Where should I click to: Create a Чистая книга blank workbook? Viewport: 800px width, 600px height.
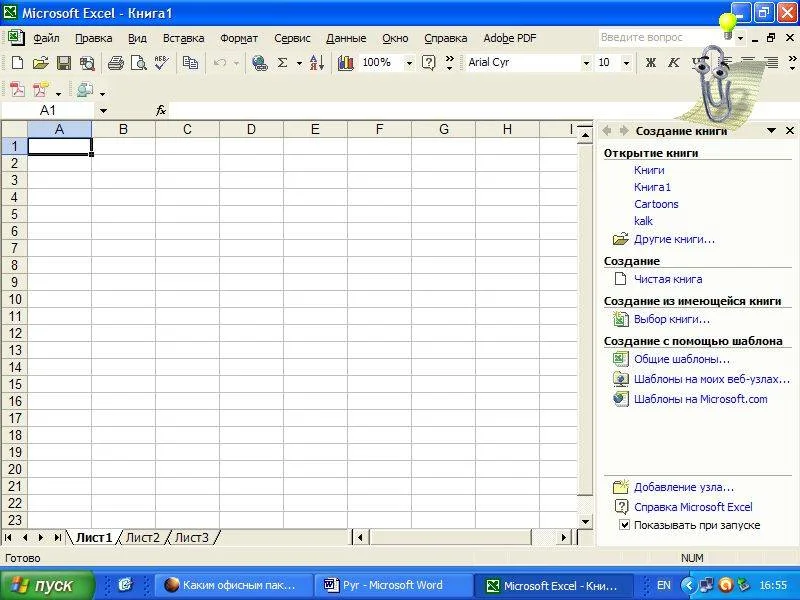click(x=668, y=279)
